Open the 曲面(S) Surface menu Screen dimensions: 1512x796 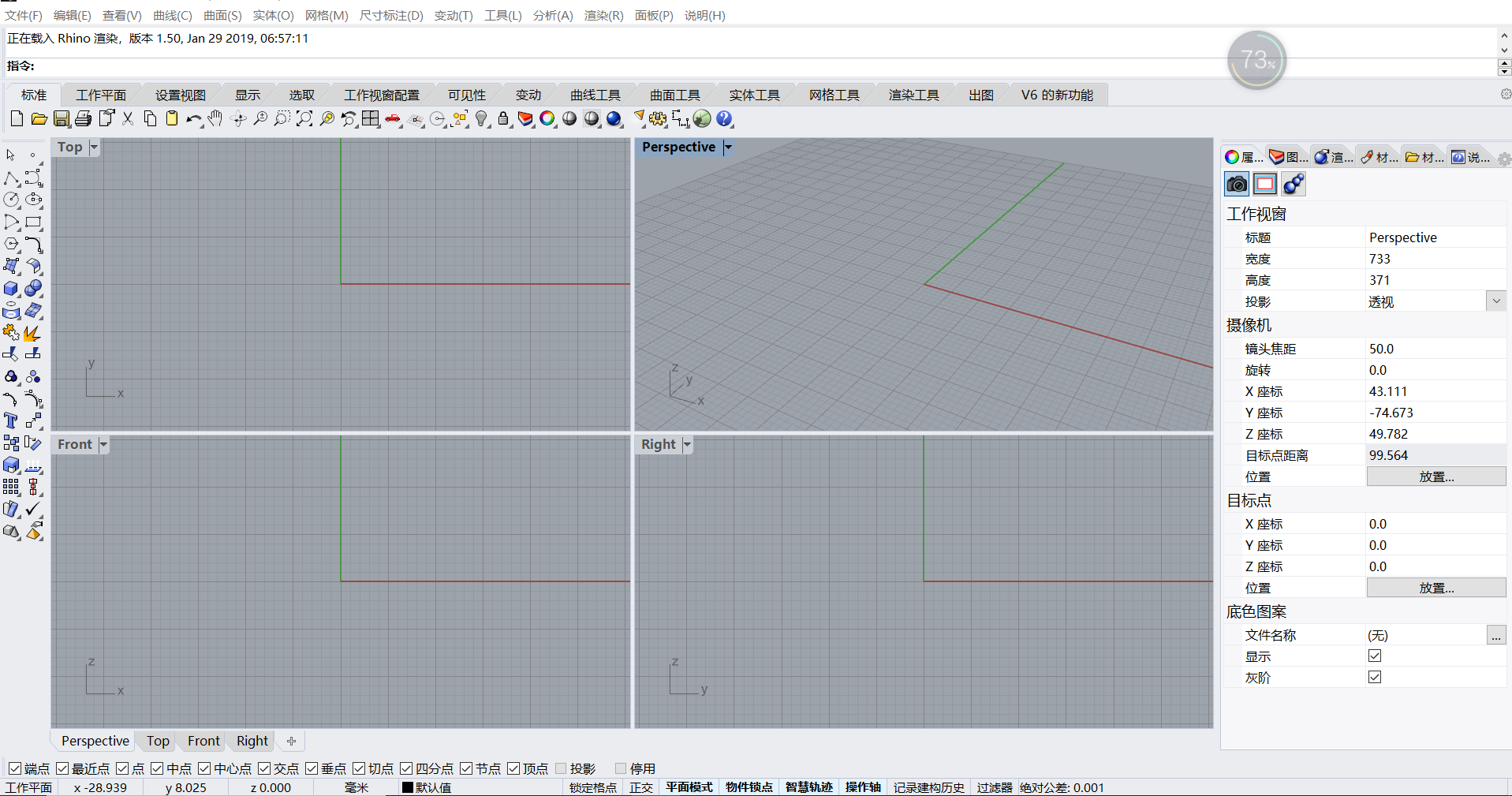[x=222, y=16]
